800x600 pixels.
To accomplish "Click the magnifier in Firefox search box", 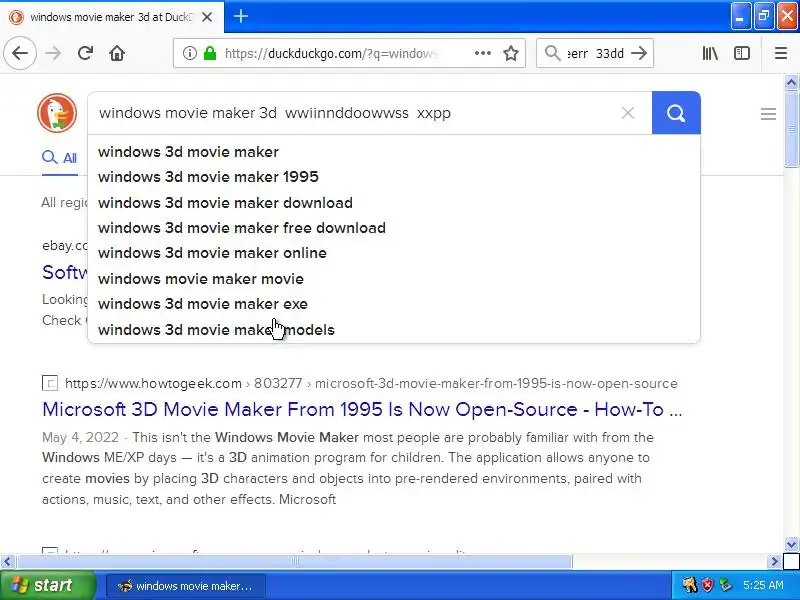I will pos(552,53).
